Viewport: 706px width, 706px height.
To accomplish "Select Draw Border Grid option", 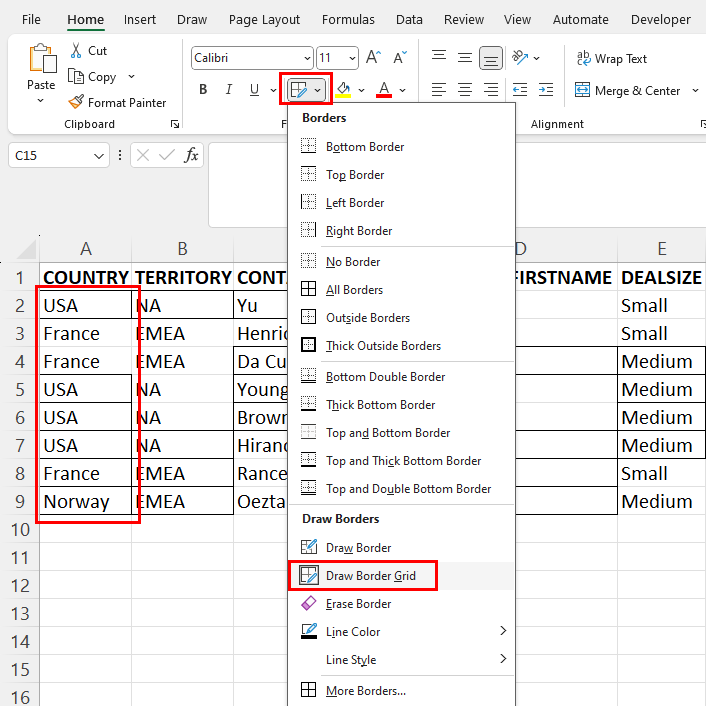I will pyautogui.click(x=401, y=575).
